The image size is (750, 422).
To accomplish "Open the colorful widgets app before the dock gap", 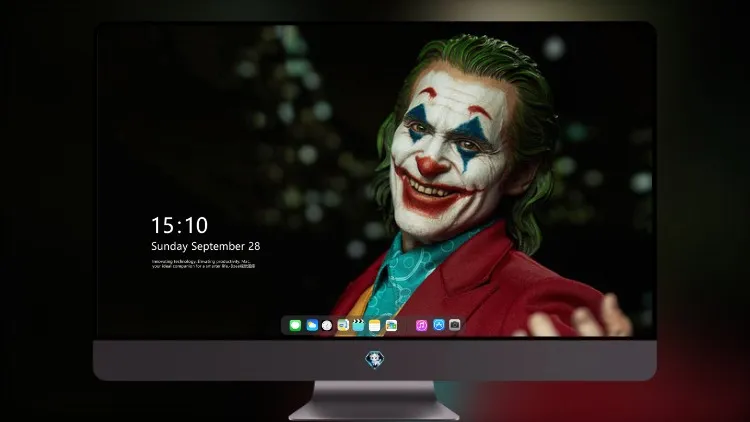I will pyautogui.click(x=391, y=325).
